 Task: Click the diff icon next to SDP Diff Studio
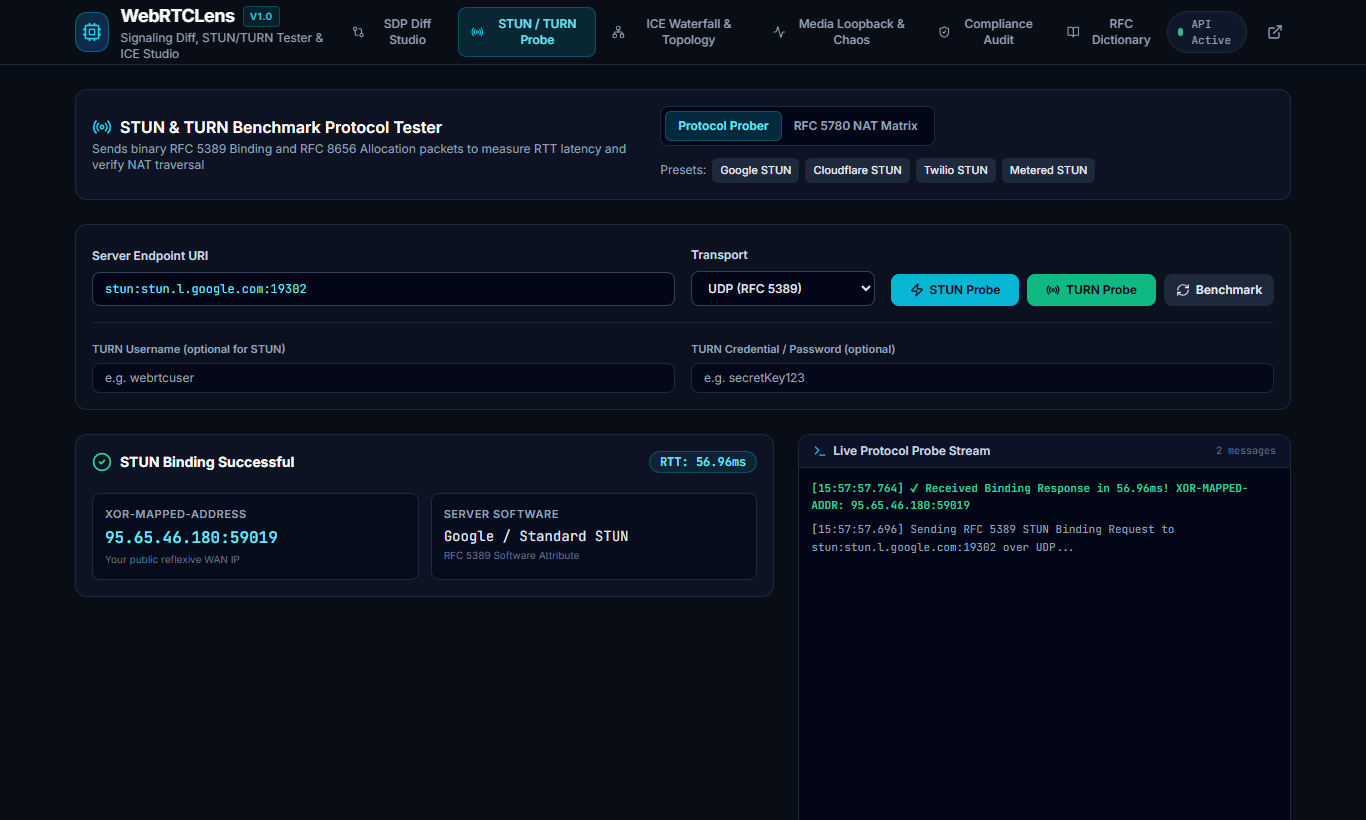point(358,32)
